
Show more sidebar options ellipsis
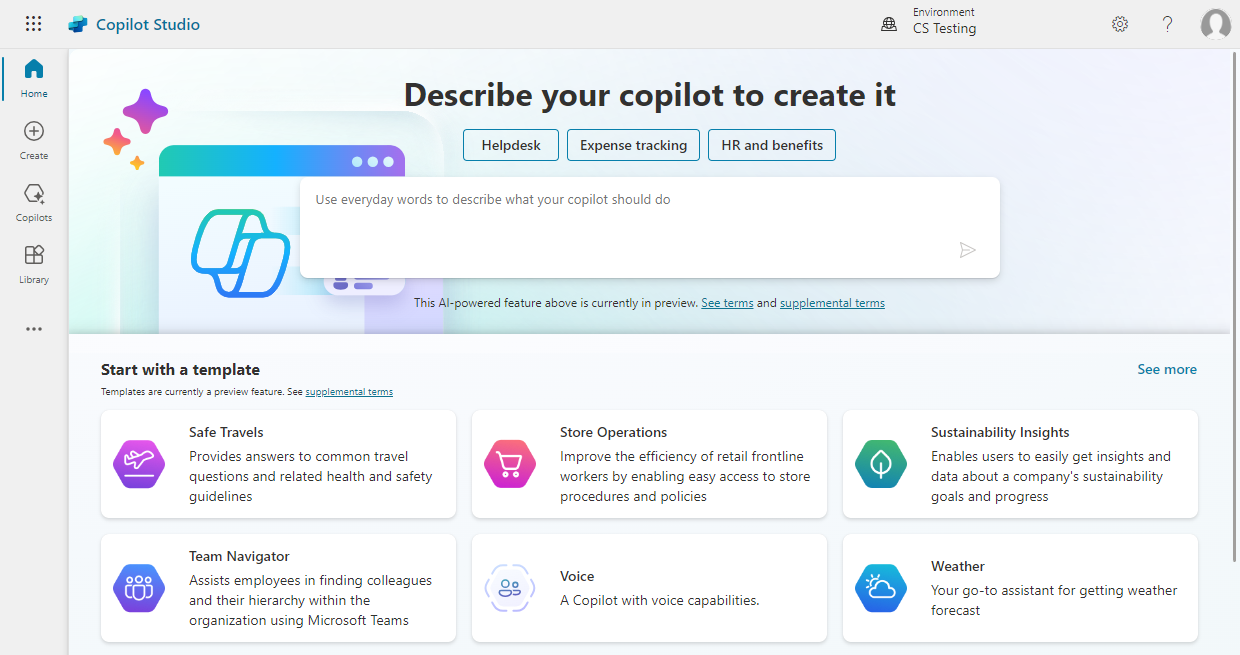[x=34, y=329]
